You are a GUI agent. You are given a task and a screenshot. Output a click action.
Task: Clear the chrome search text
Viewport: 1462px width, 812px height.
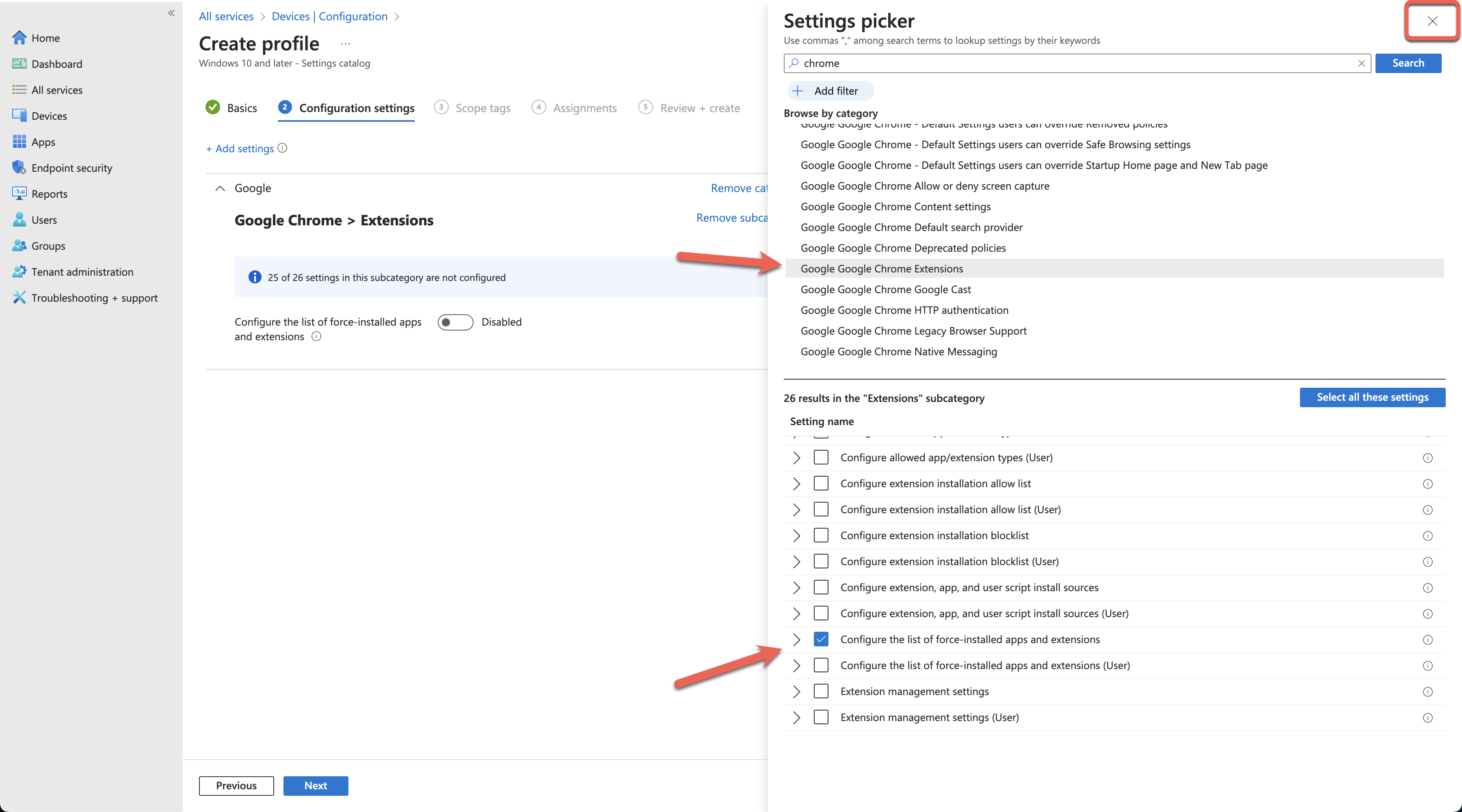1361,64
